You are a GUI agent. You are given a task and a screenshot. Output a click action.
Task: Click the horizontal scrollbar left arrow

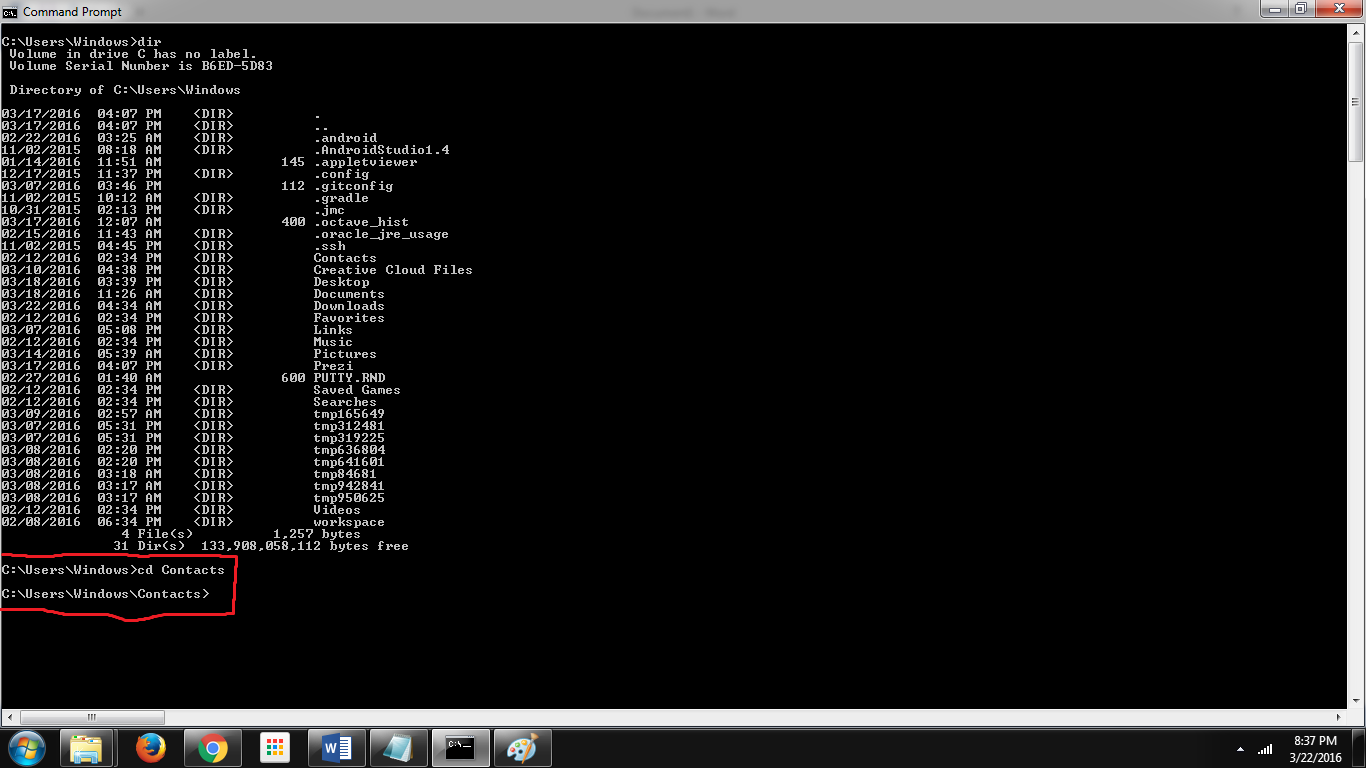7,717
